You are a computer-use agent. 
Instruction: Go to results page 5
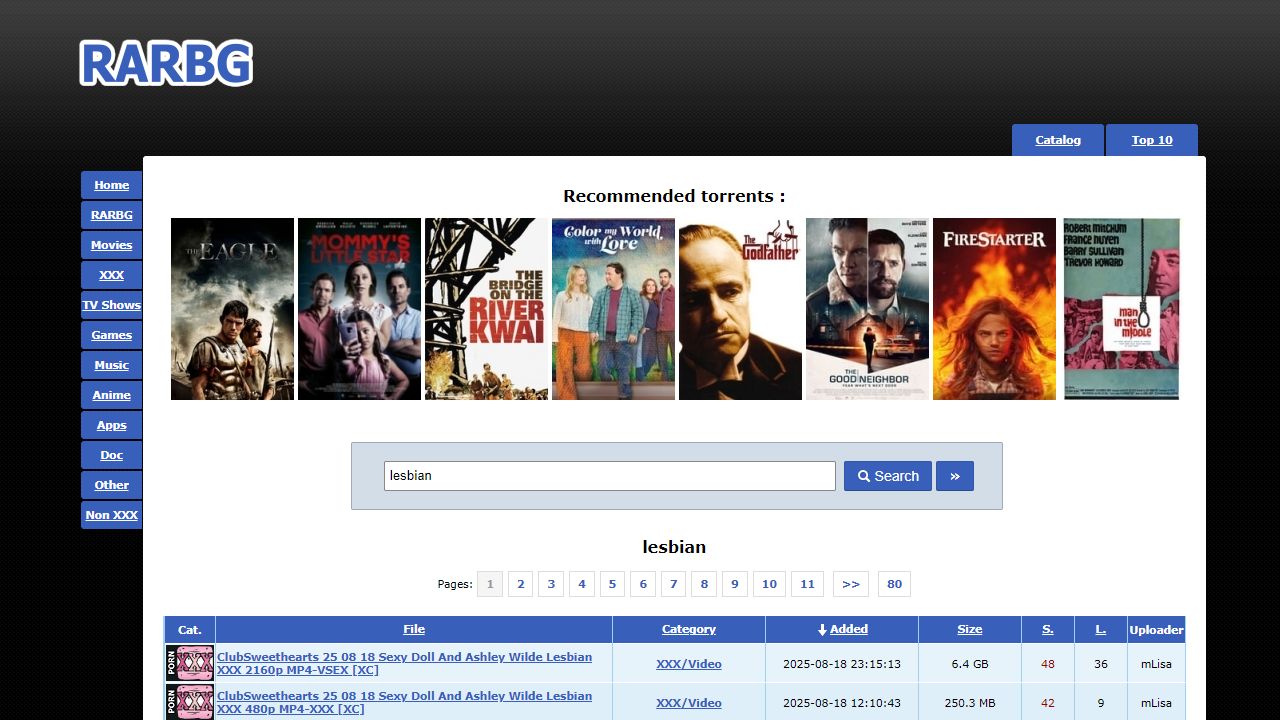612,584
